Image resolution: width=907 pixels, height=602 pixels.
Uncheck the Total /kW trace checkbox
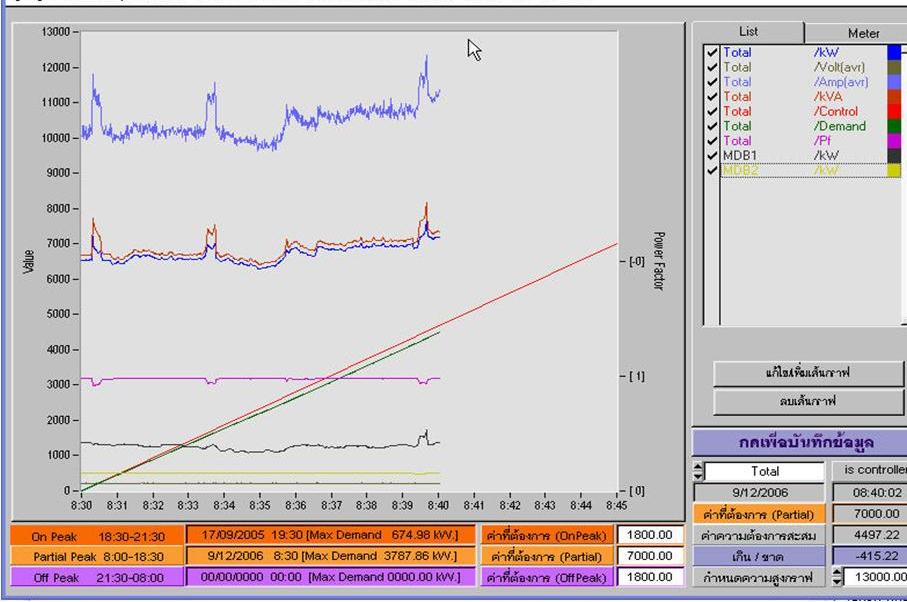[712, 52]
